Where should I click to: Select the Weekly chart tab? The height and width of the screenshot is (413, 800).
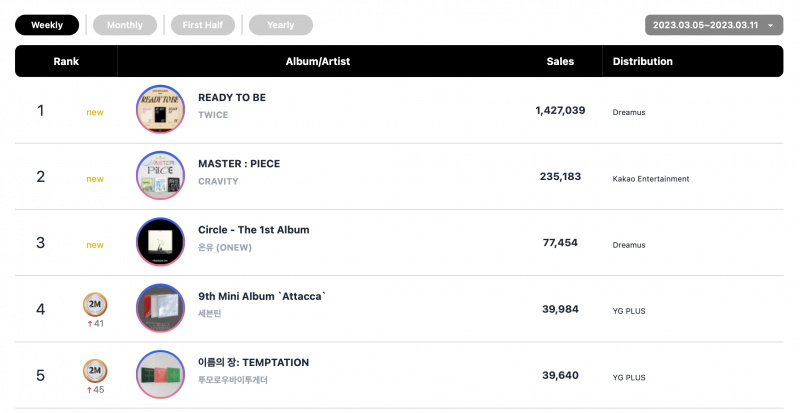pos(47,25)
